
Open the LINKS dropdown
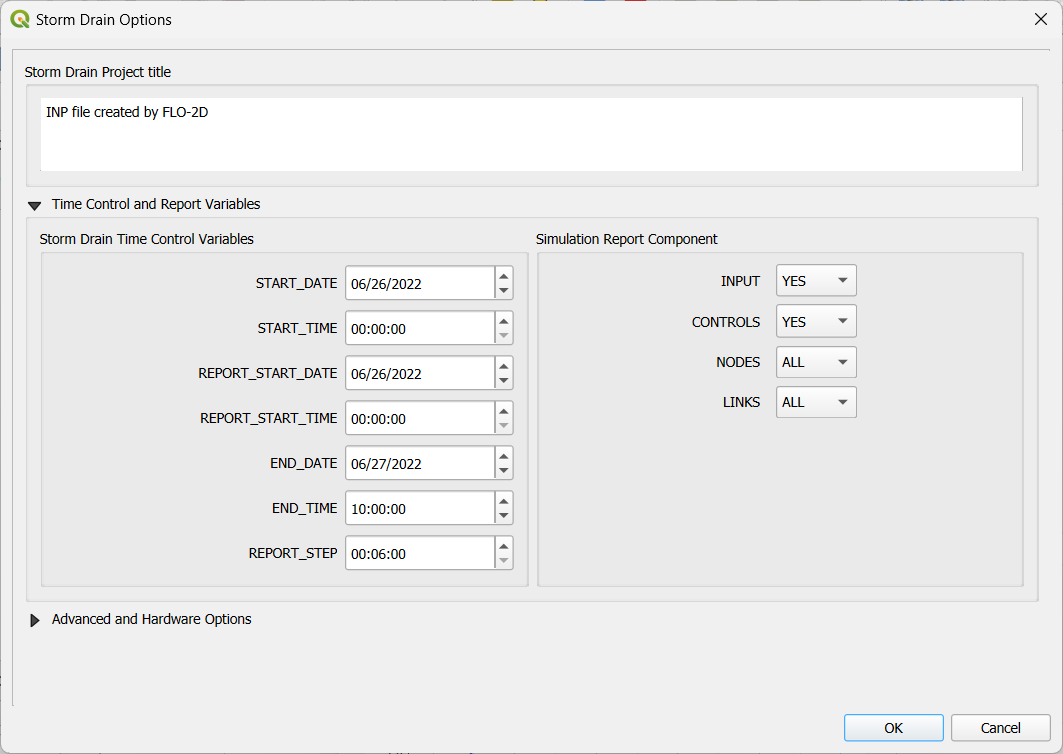point(816,402)
